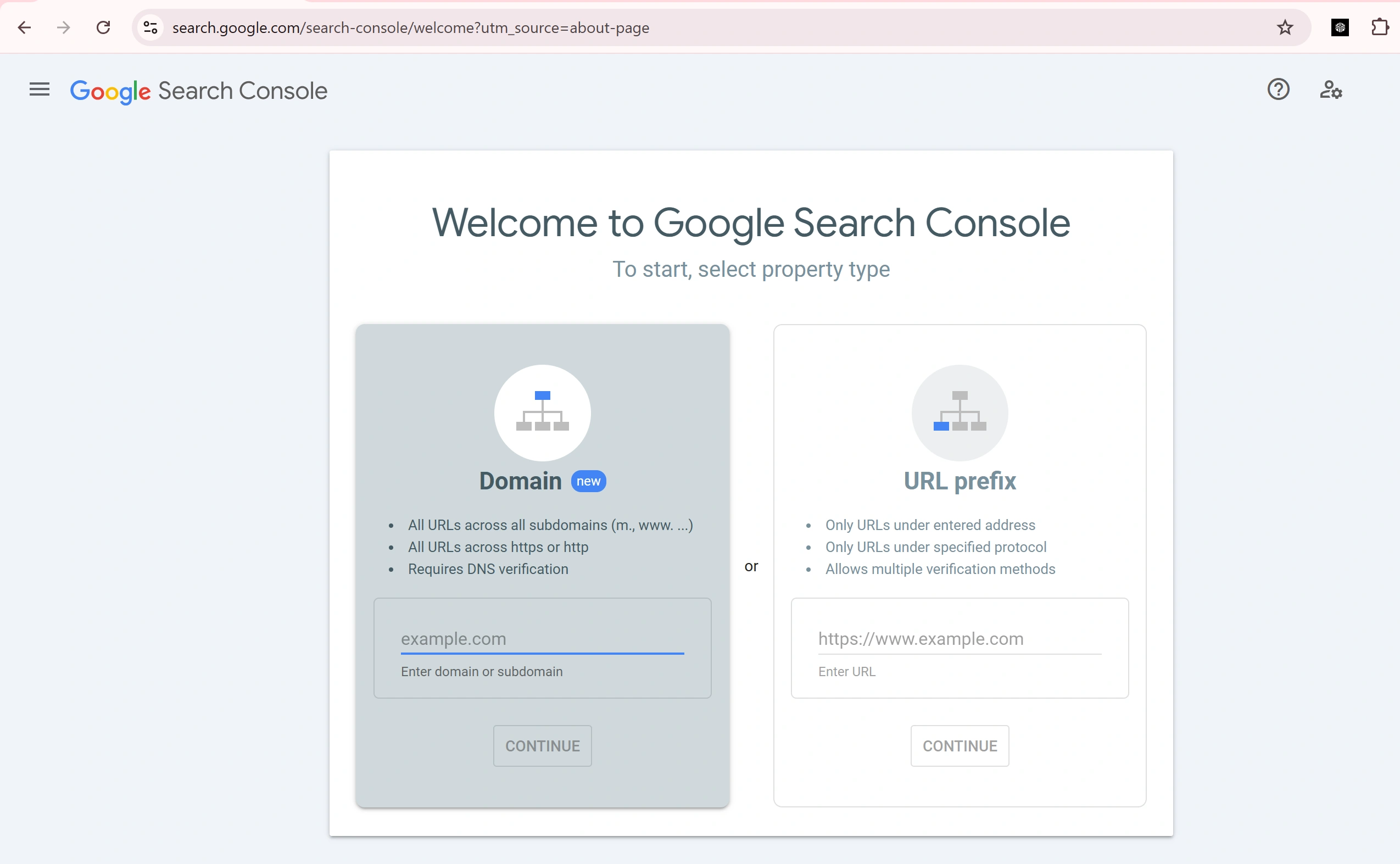Image resolution: width=1400 pixels, height=864 pixels.
Task: Click 'To start, select property type'
Action: click(x=751, y=269)
